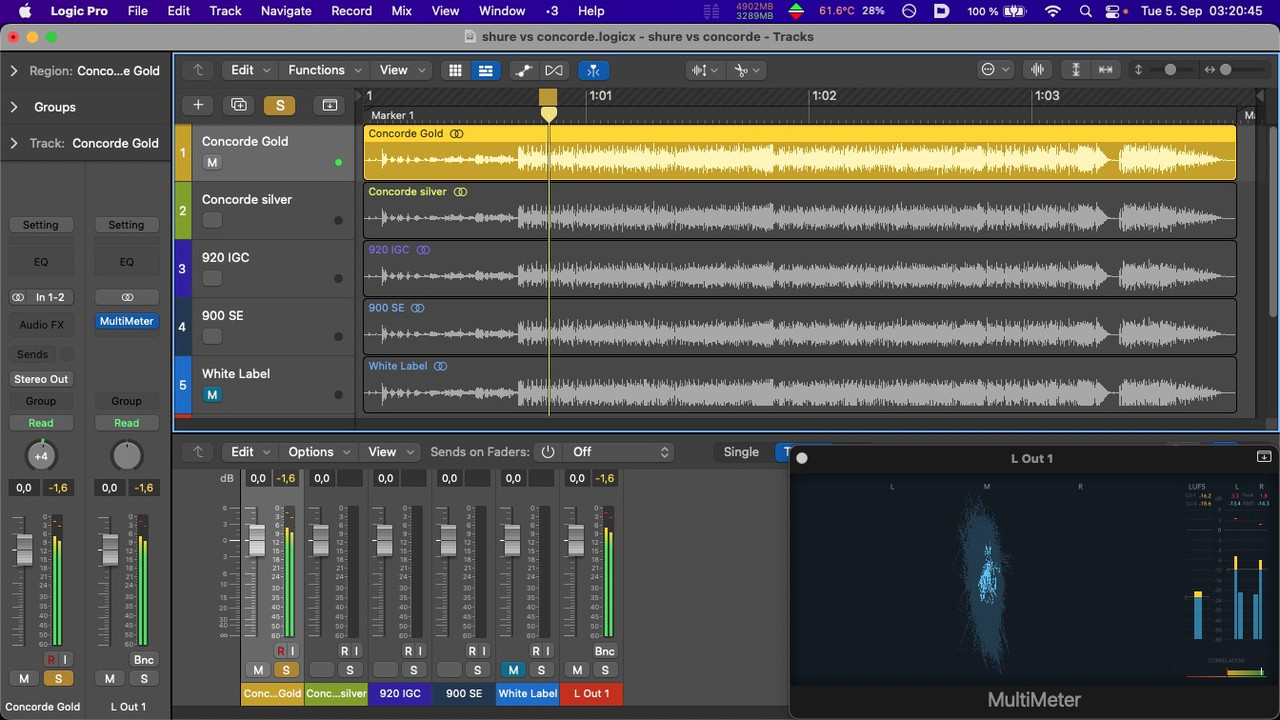
Task: Toggle global Solo button in track header
Action: tap(280, 105)
